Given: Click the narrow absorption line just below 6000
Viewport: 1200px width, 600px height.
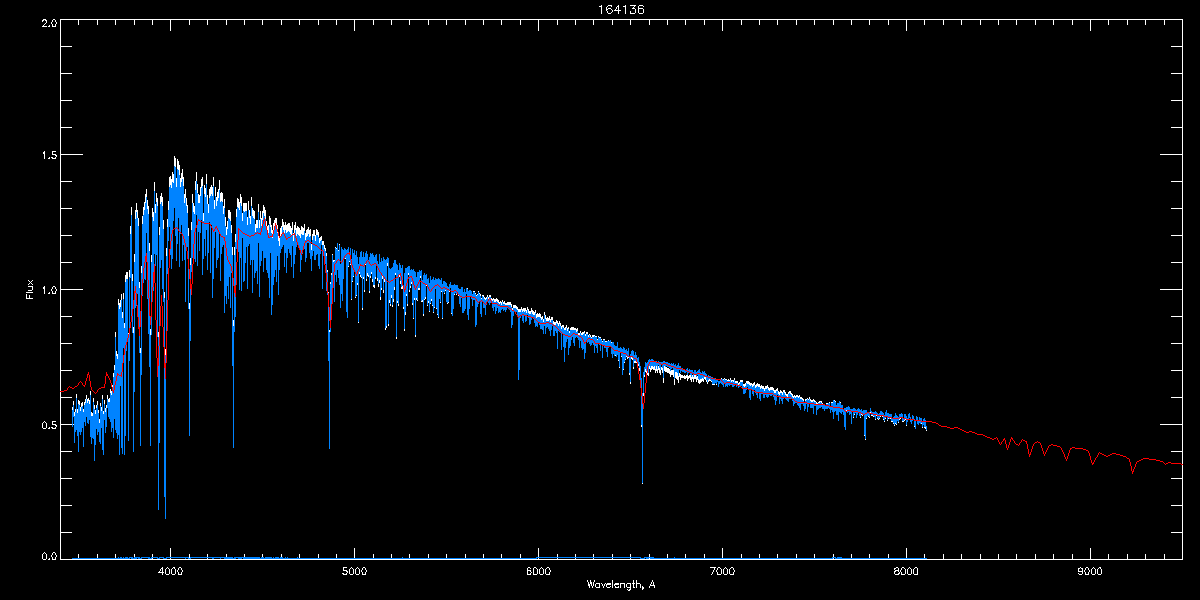Looking at the screenshot, I should click(518, 378).
